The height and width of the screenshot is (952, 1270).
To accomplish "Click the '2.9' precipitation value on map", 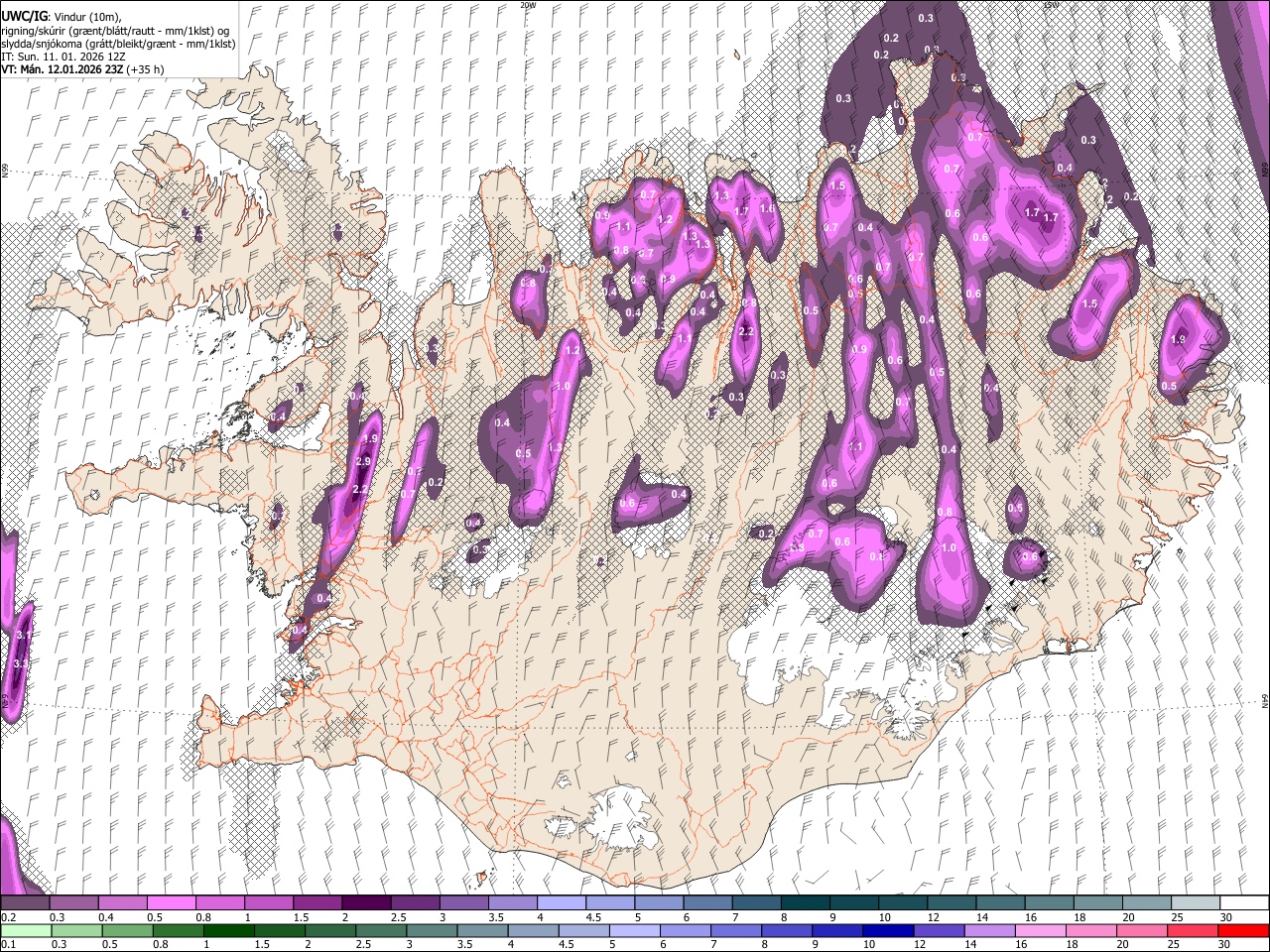I will tap(363, 461).
